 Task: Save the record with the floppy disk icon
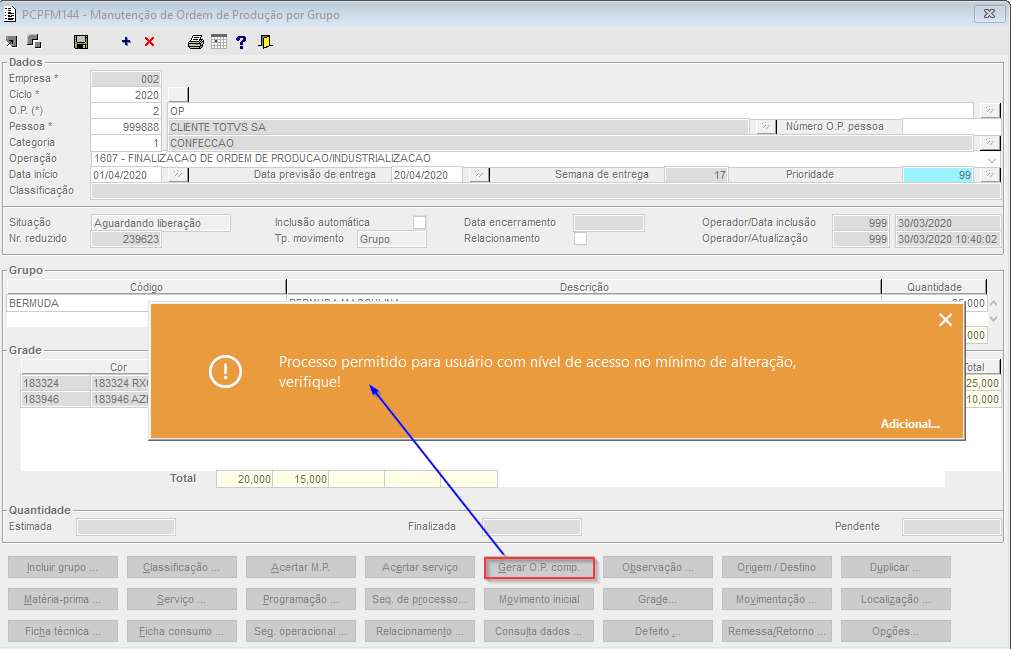[x=81, y=42]
